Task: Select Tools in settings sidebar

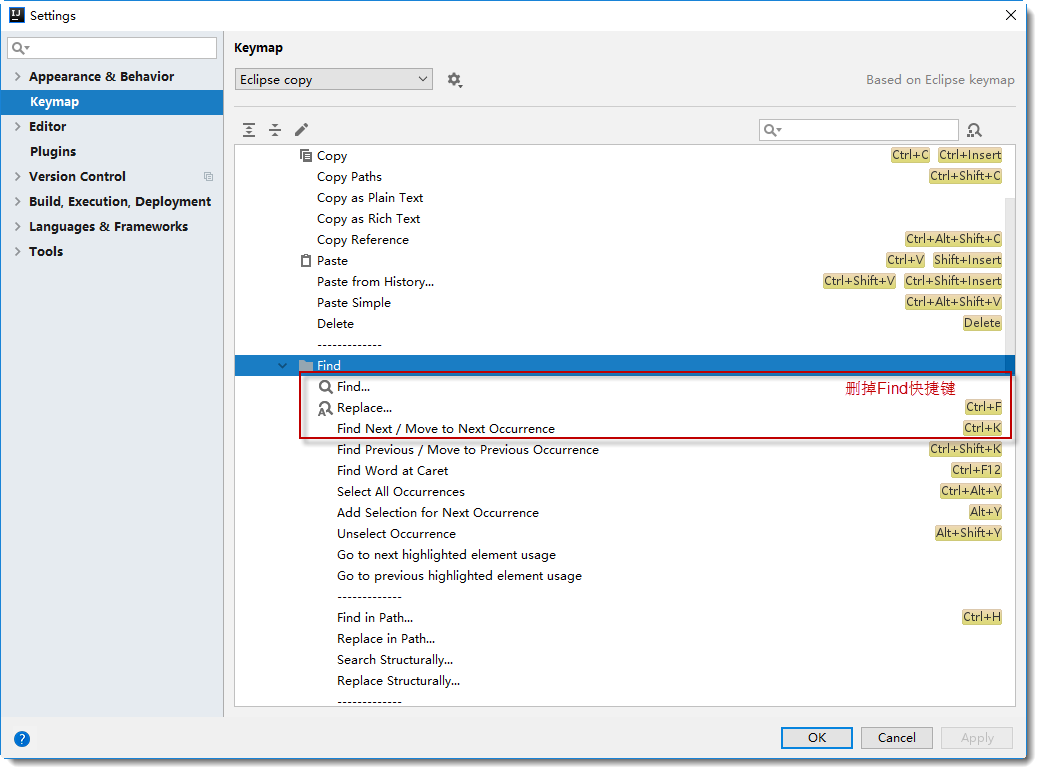Action: coord(46,252)
